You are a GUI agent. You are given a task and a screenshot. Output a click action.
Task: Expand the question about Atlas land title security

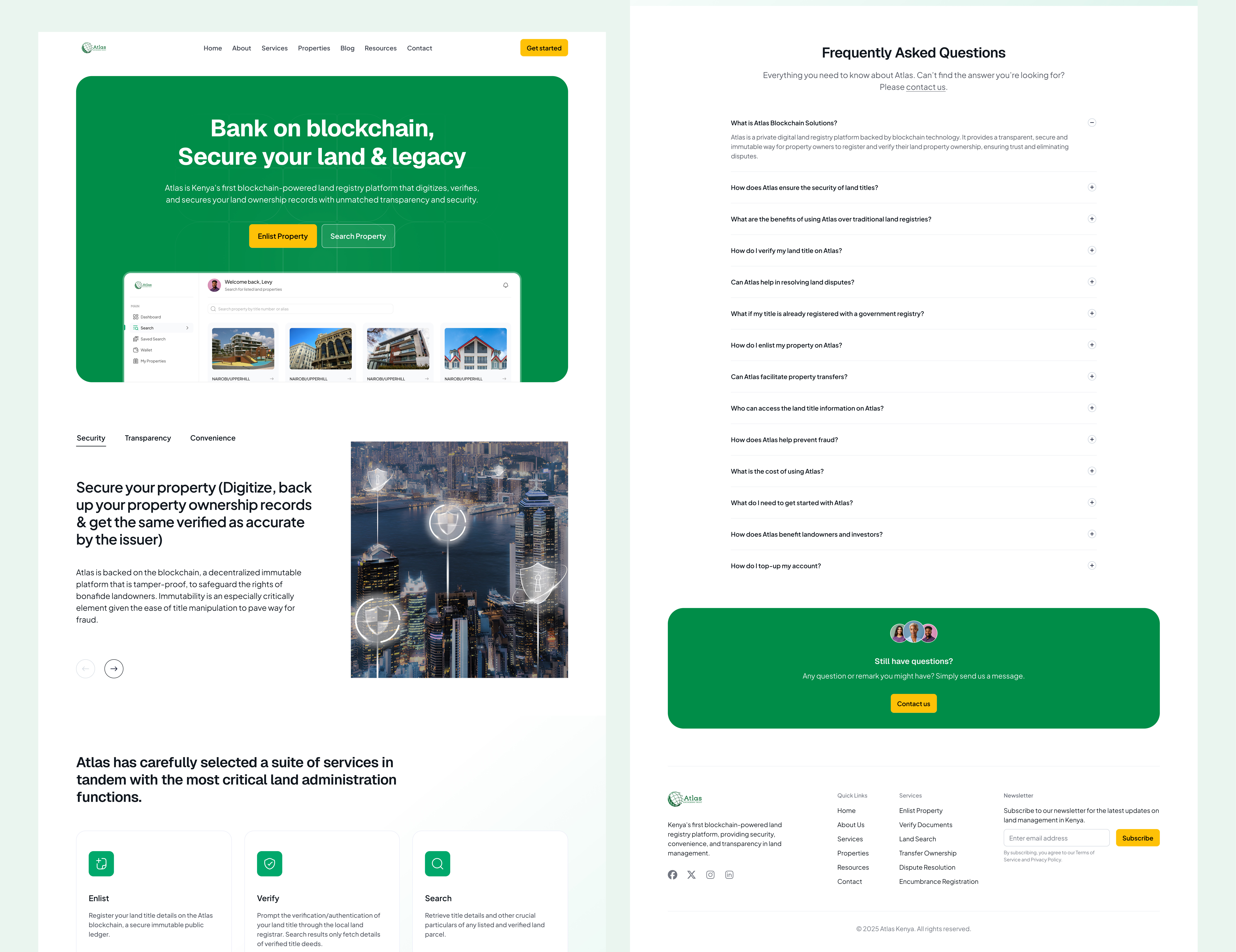[x=1092, y=187]
